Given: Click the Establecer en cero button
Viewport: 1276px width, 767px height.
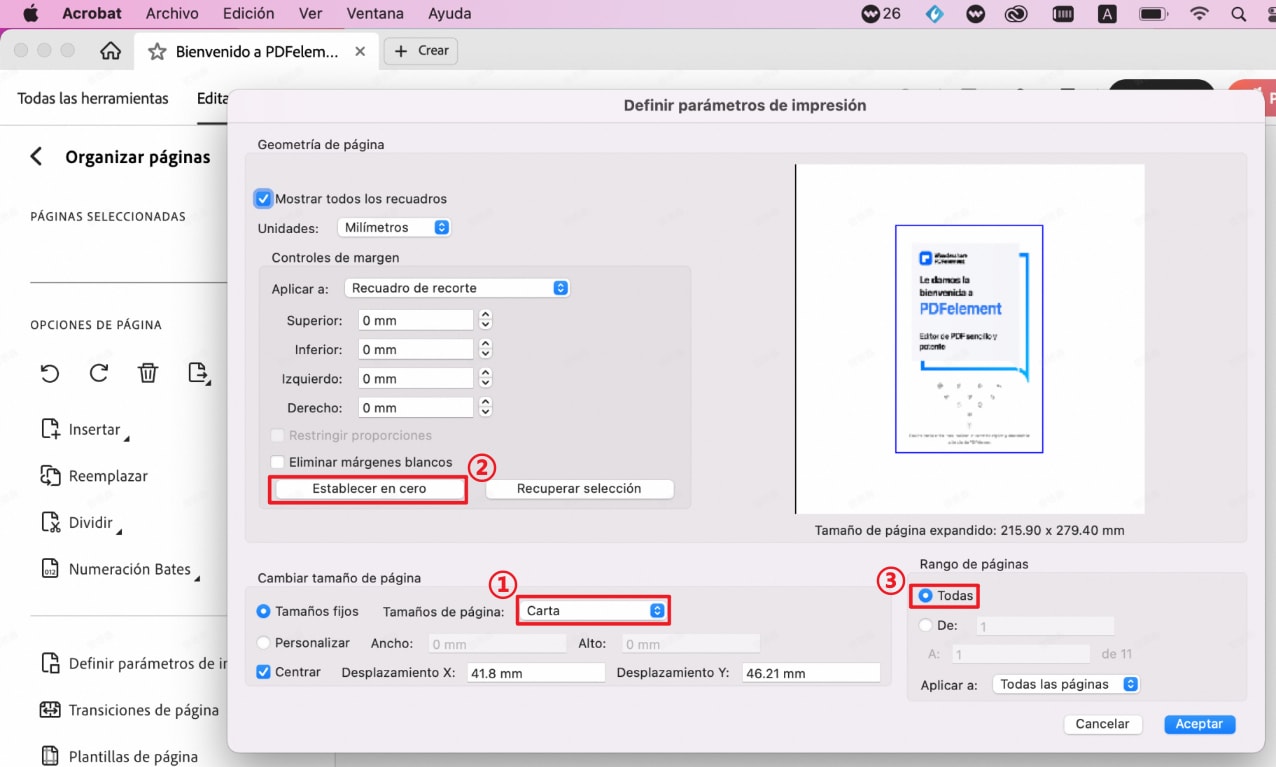Looking at the screenshot, I should (x=367, y=489).
